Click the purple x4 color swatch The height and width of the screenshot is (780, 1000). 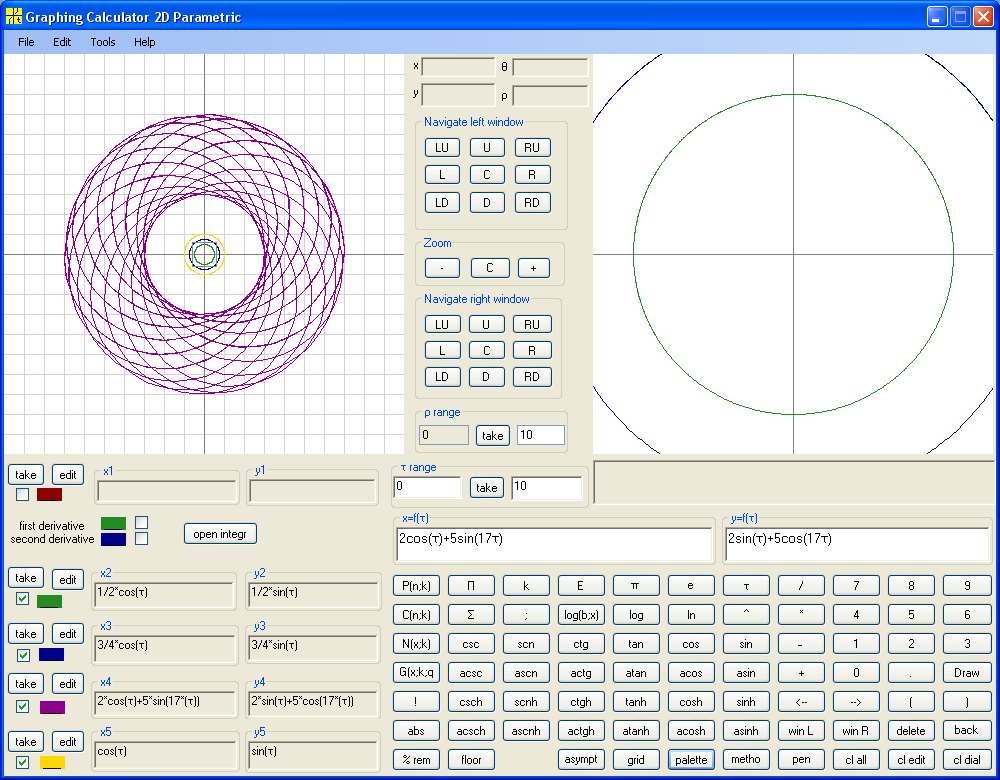(52, 707)
